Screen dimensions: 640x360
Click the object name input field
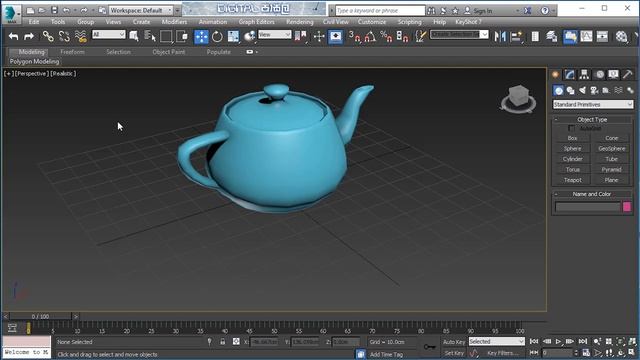(588, 207)
